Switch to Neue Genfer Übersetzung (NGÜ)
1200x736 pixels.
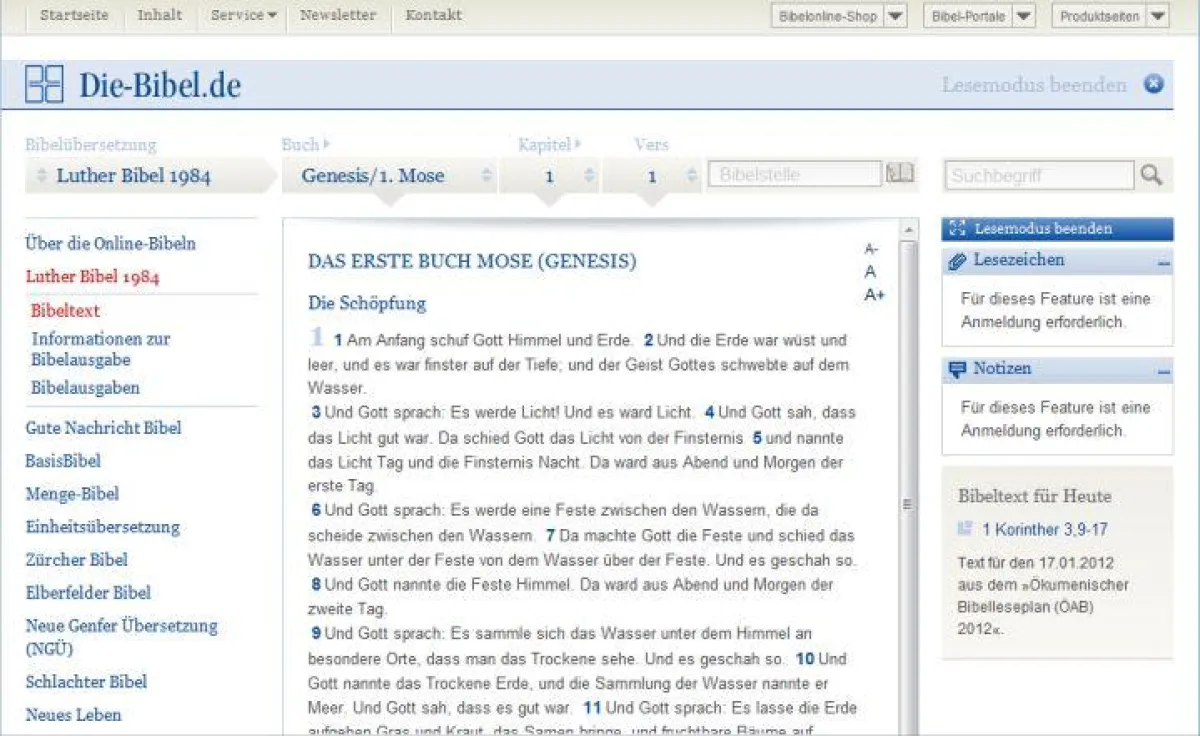(121, 637)
